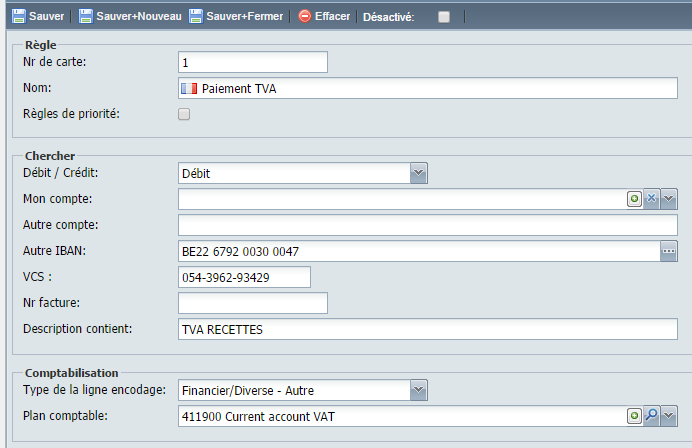Click the green add icon in Mon compte
The image size is (692, 448).
coord(634,199)
